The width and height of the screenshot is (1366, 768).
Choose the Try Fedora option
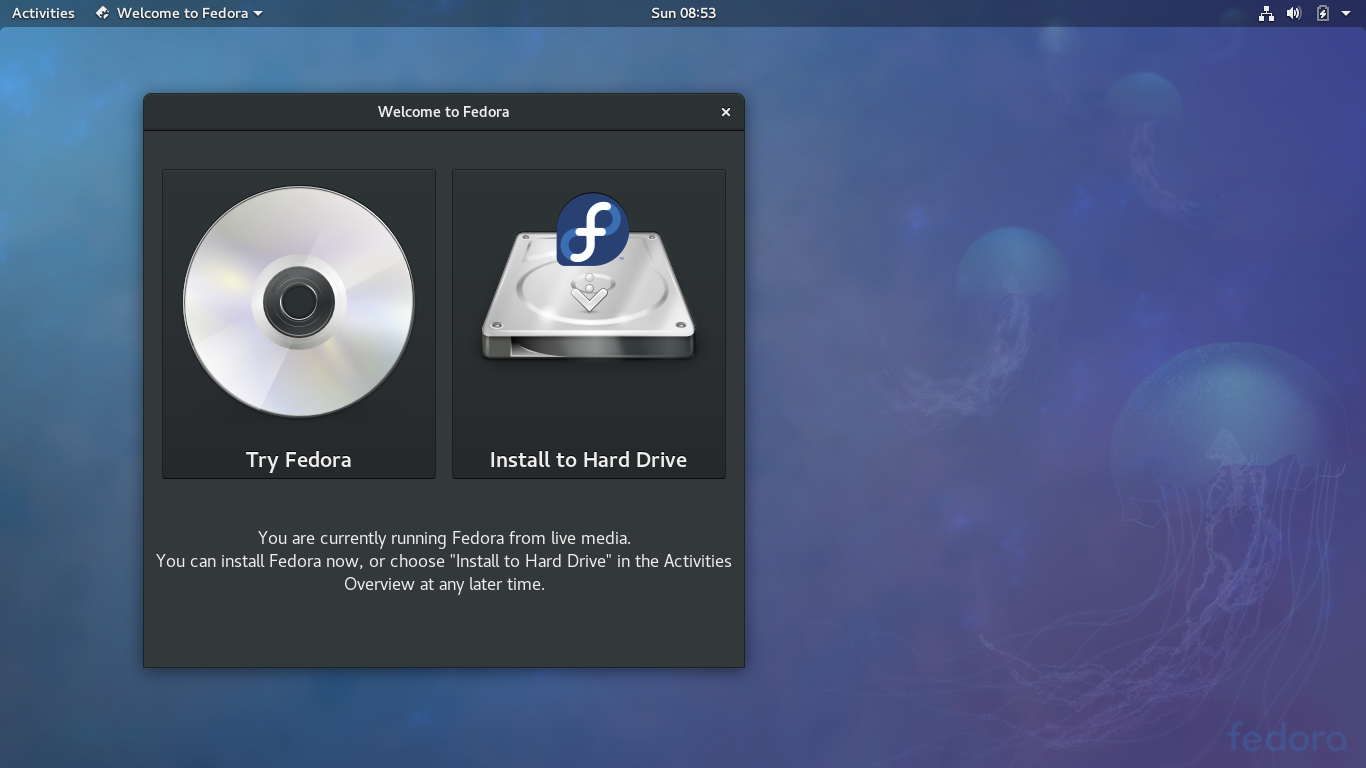pyautogui.click(x=299, y=324)
